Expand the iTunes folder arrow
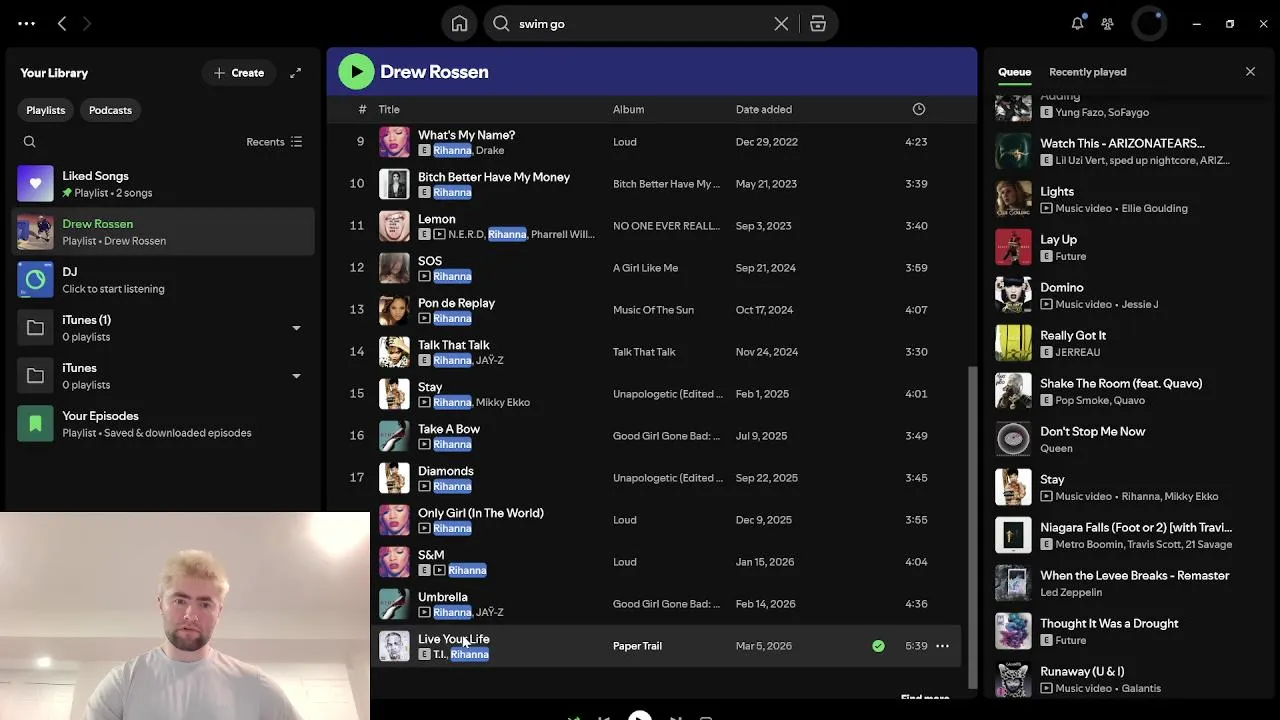The image size is (1280, 720). click(296, 376)
